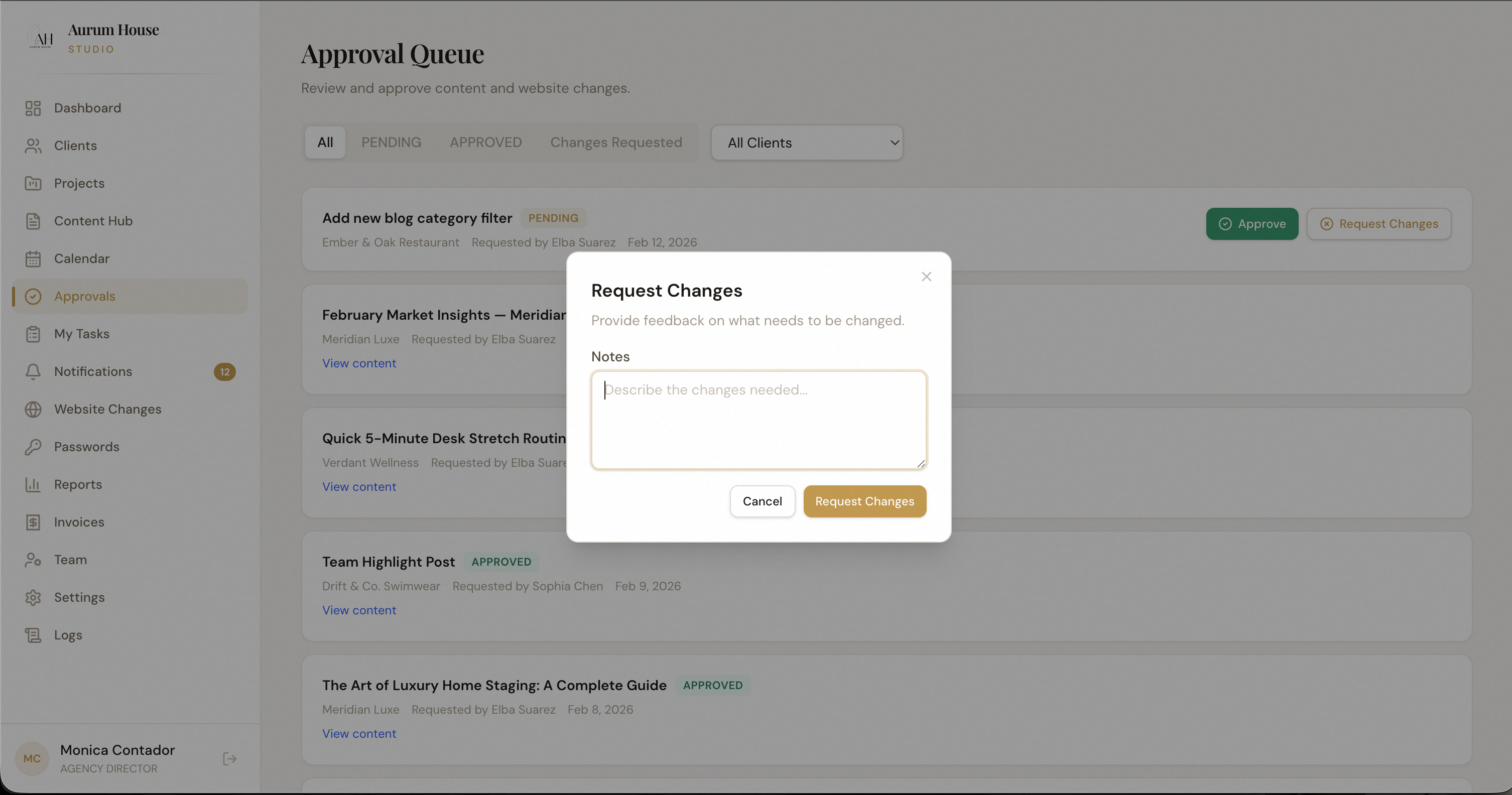Open Passwords via the key icon
Image resolution: width=1512 pixels, height=795 pixels.
pyautogui.click(x=33, y=447)
